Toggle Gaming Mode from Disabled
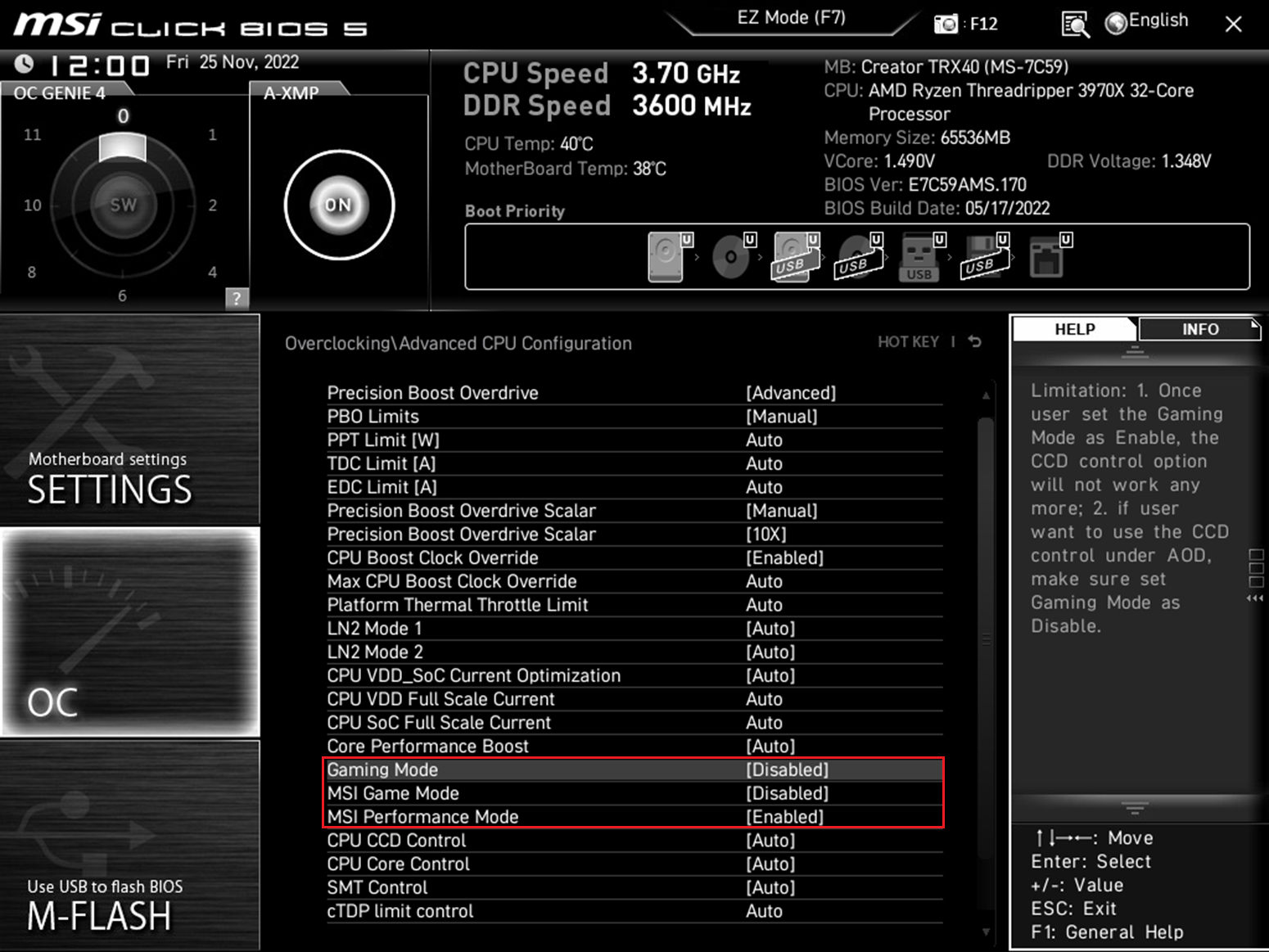This screenshot has width=1269, height=952. coord(634,769)
